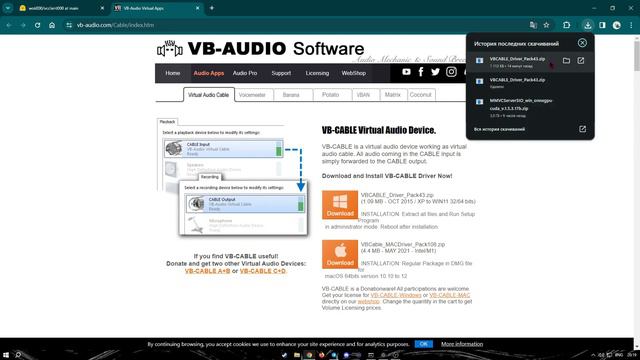Open first VBCABLE_Driver_Pack43.zip in new tab icon
The image size is (640, 360).
(x=581, y=61)
